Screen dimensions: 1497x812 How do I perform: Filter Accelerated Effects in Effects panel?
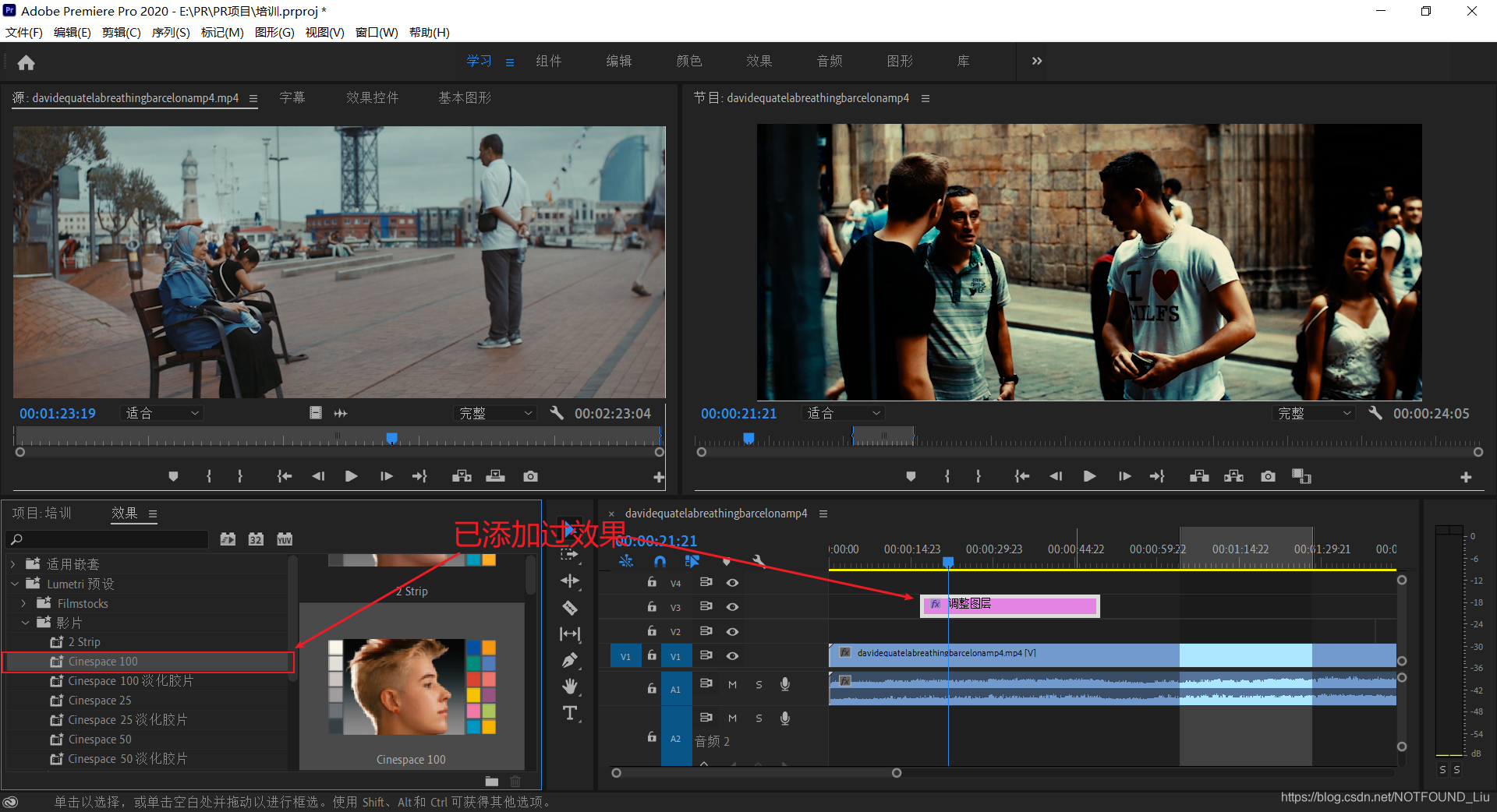point(228,539)
